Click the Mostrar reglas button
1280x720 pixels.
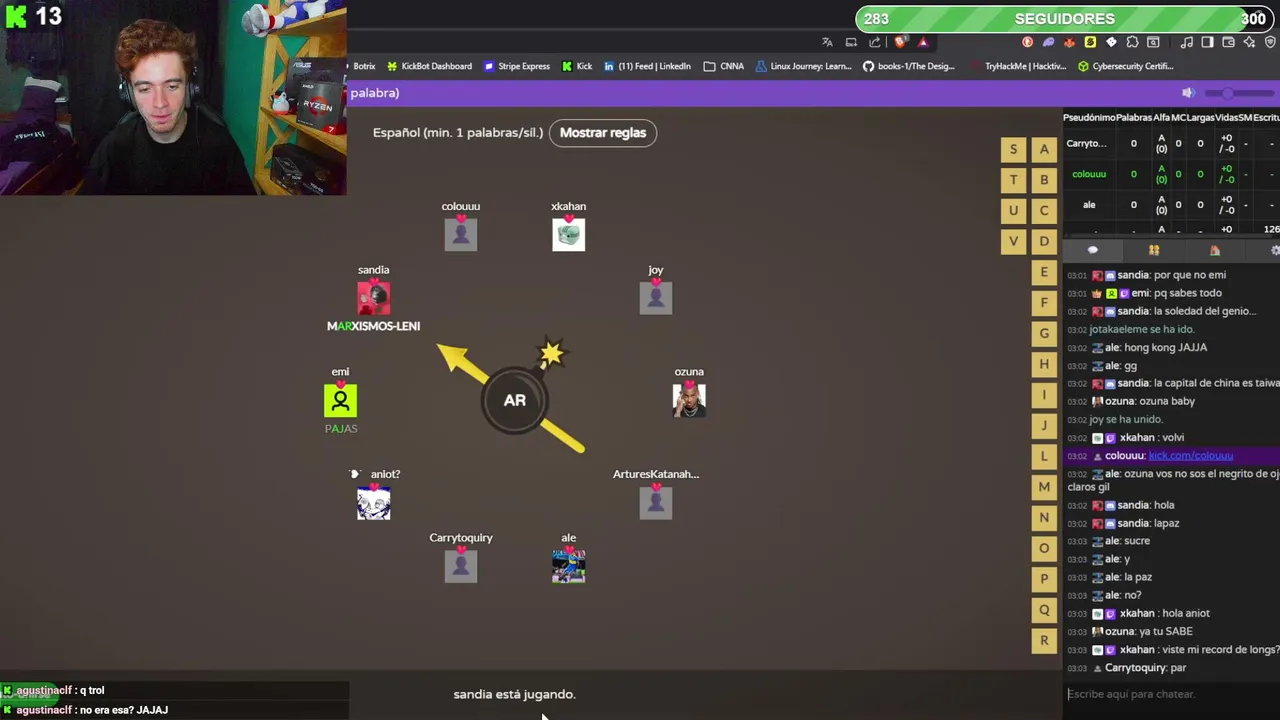coord(603,132)
